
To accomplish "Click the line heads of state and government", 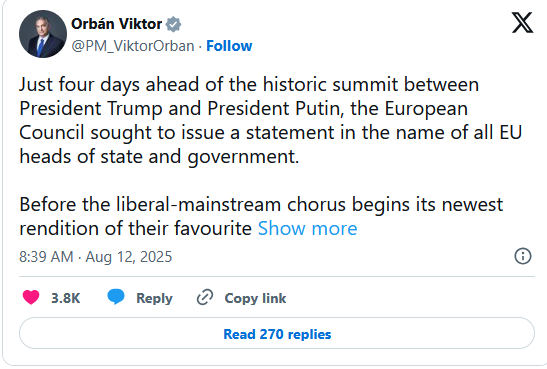I will [x=159, y=157].
